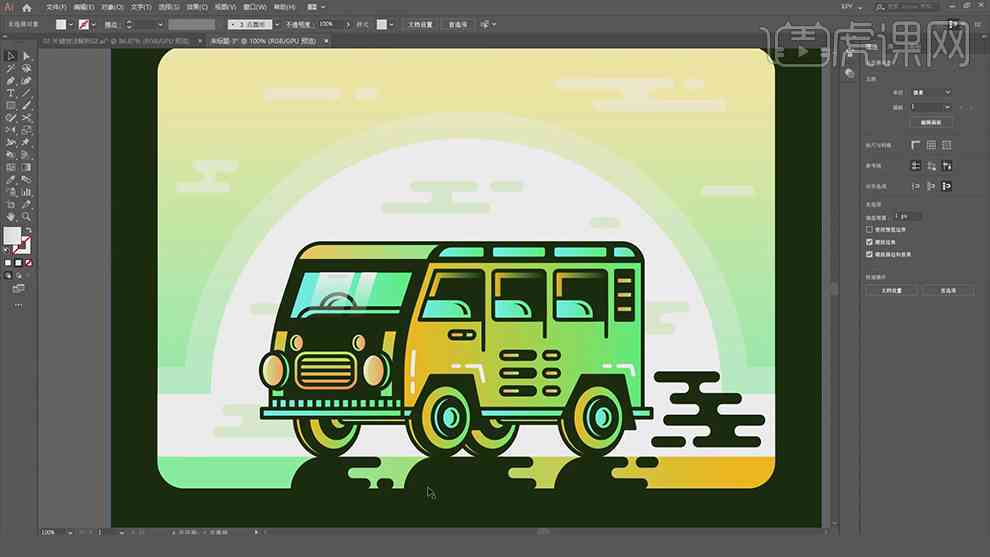The width and height of the screenshot is (990, 557).
Task: Select the Pen tool
Action: 11,81
